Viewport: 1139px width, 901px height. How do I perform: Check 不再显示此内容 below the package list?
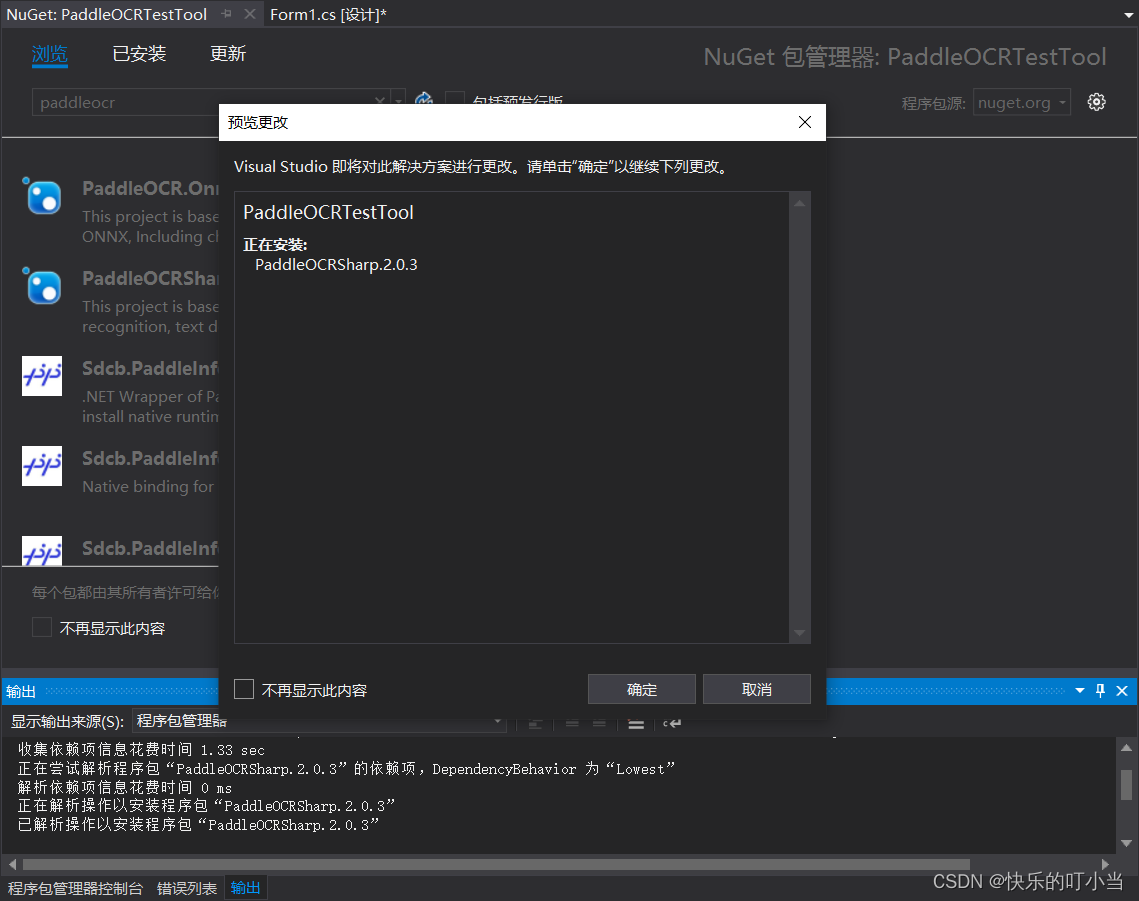tap(40, 627)
